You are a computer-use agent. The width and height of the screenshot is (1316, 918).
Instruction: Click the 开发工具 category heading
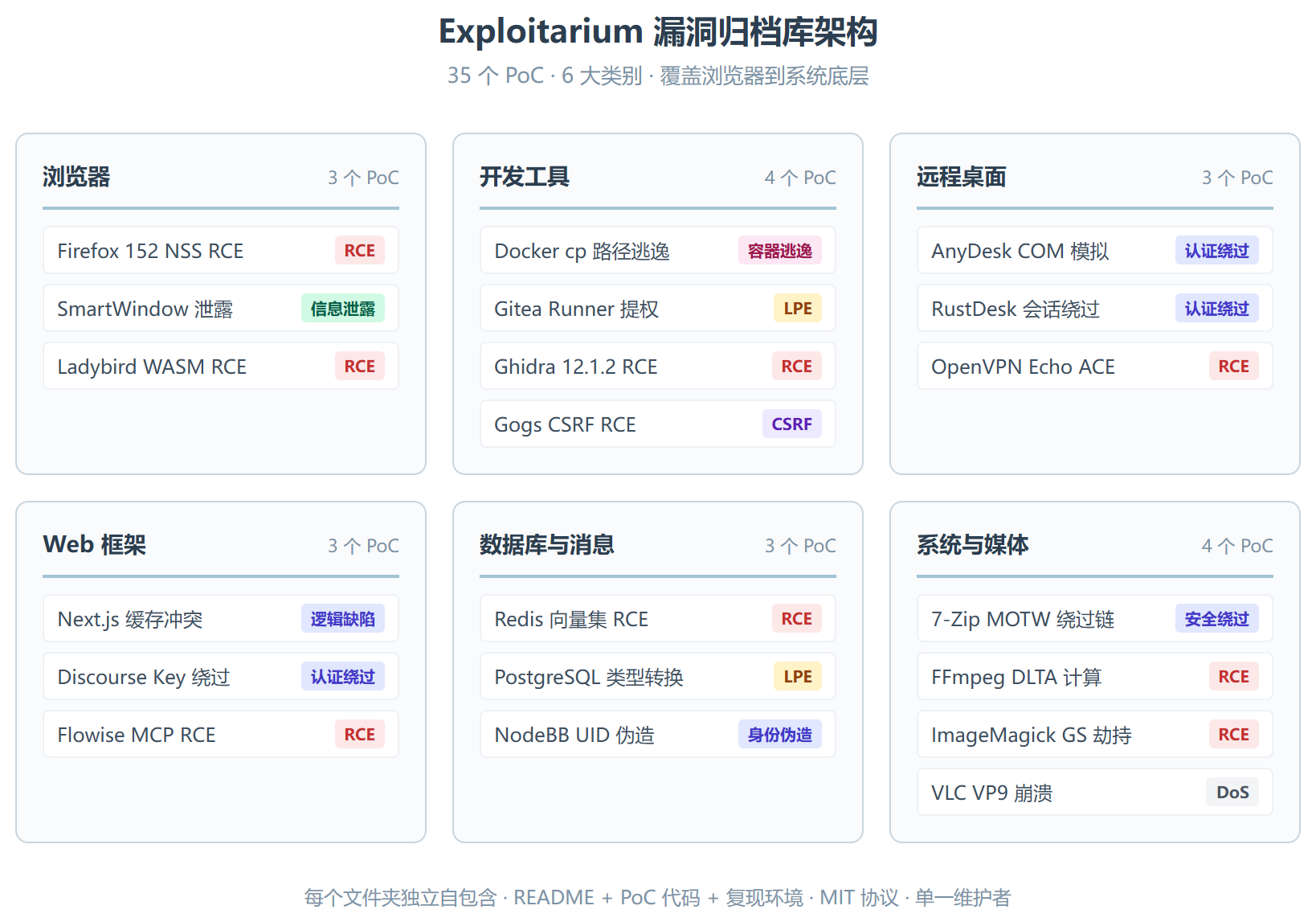tap(525, 177)
